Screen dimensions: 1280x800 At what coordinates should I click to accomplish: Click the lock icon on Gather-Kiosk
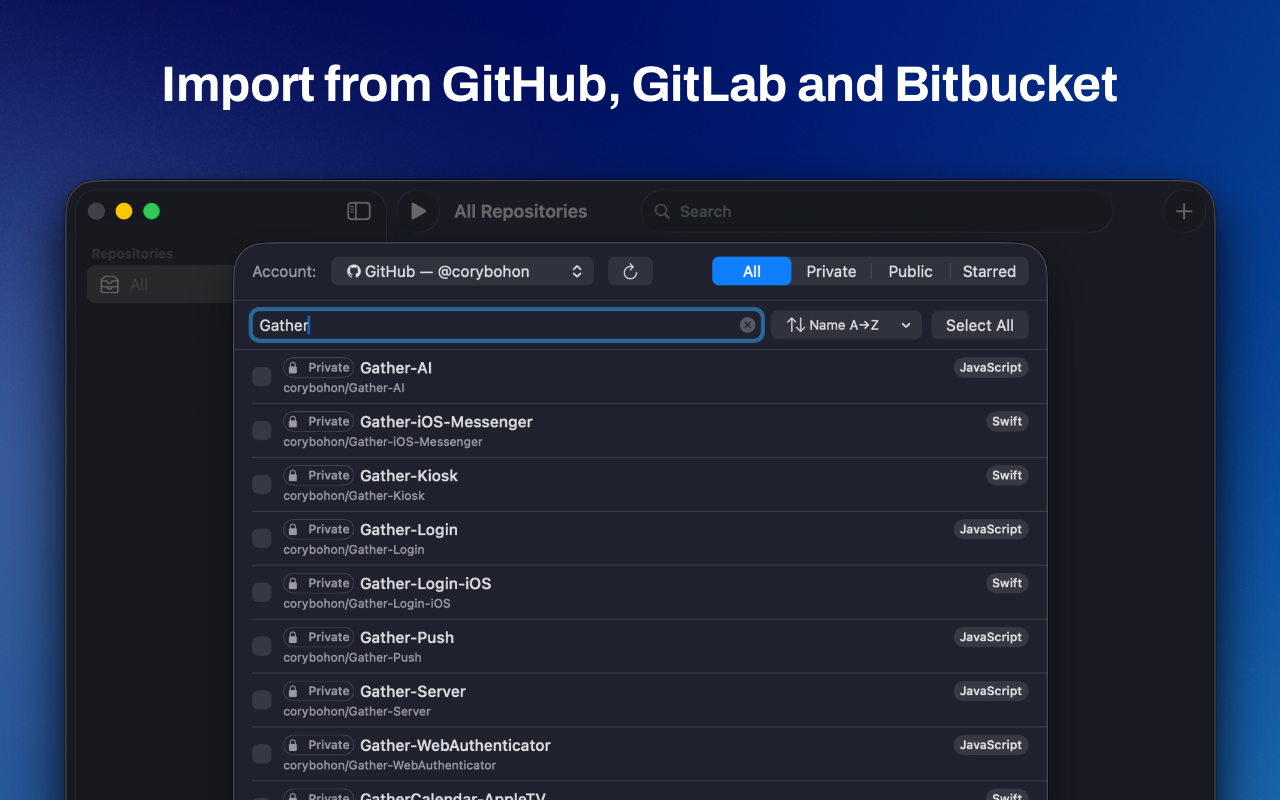tap(294, 476)
